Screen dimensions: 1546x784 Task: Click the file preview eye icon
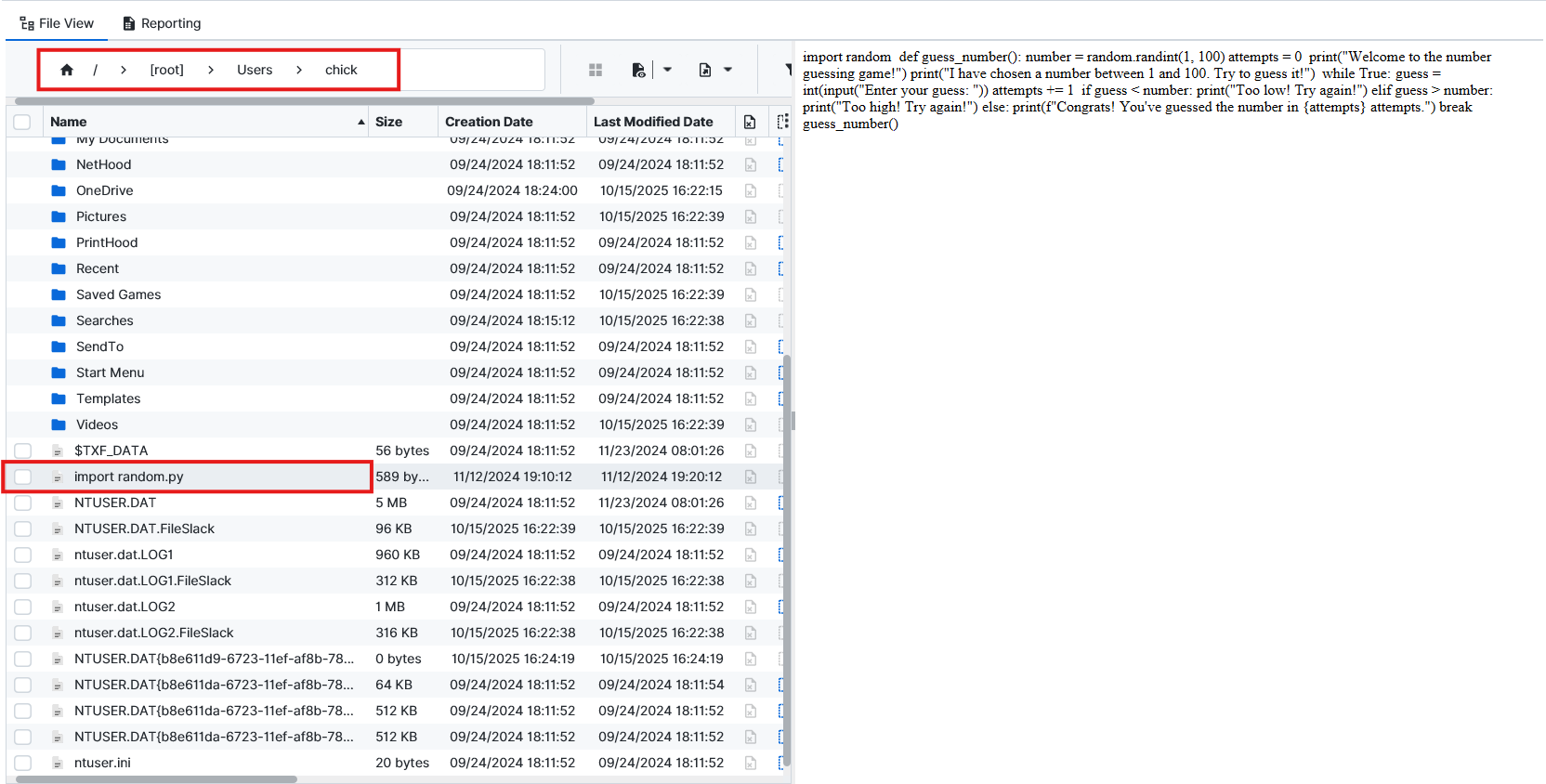click(638, 70)
